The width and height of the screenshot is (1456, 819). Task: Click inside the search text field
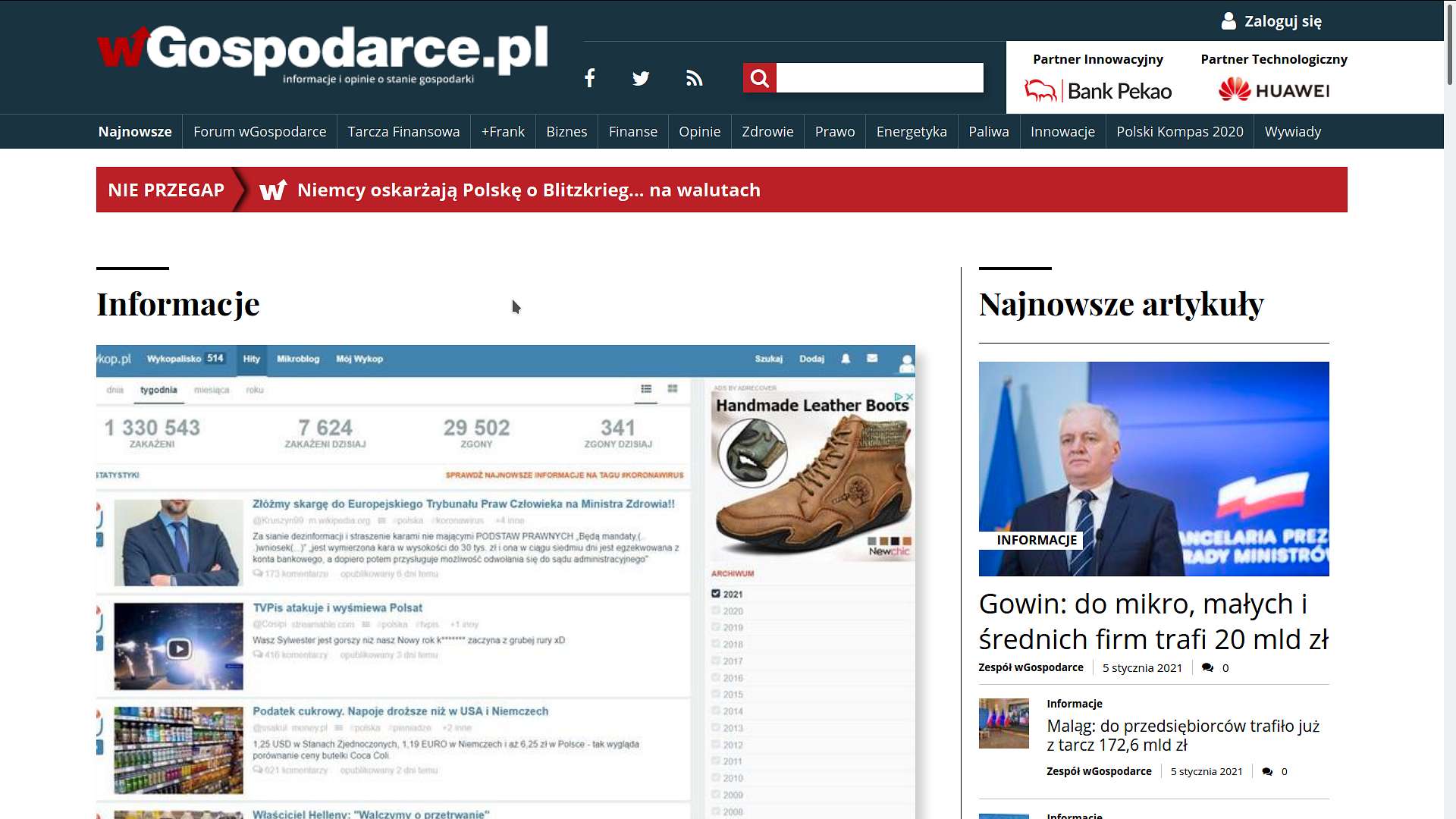click(880, 77)
